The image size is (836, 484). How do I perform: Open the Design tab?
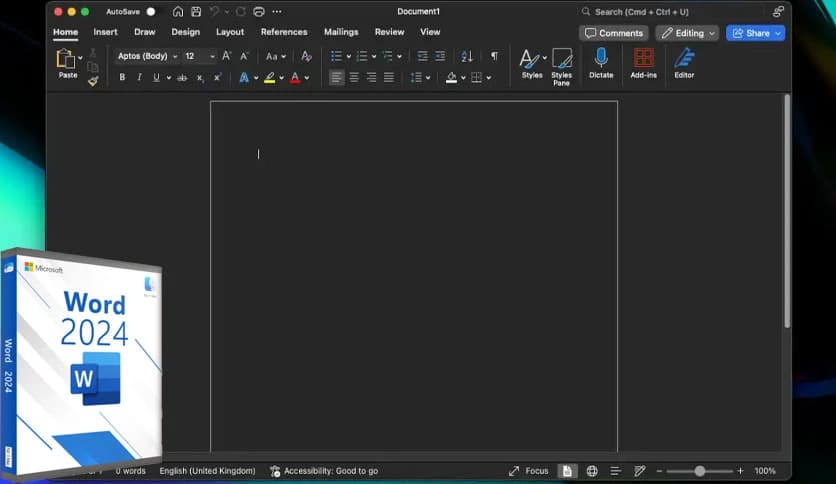(186, 32)
